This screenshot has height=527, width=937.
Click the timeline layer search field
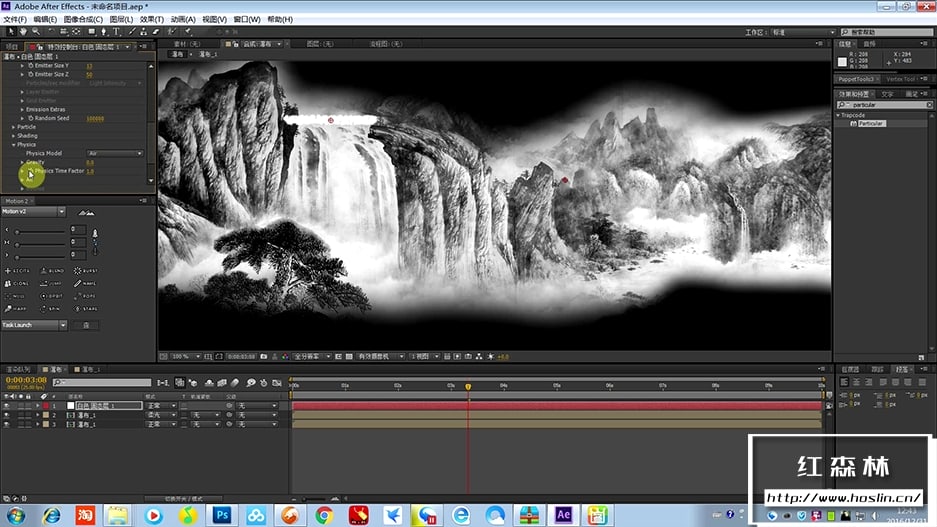click(102, 382)
